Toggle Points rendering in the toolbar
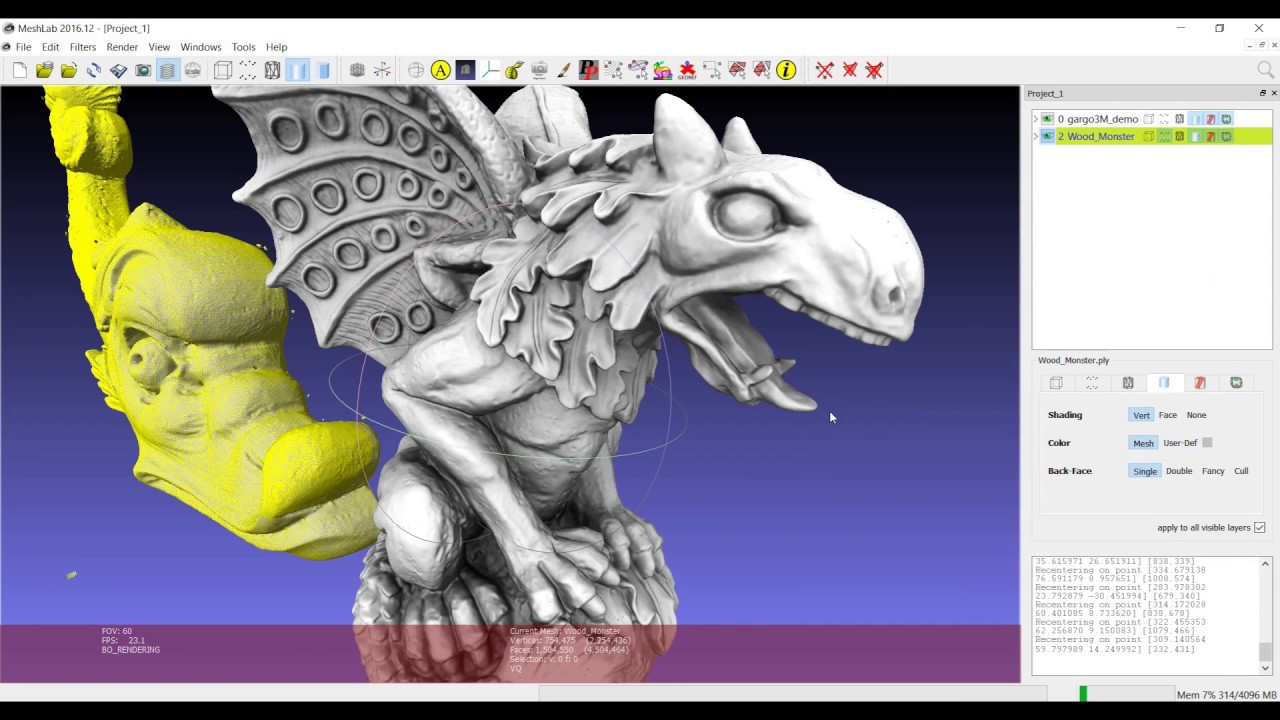1280x720 pixels. [x=247, y=70]
